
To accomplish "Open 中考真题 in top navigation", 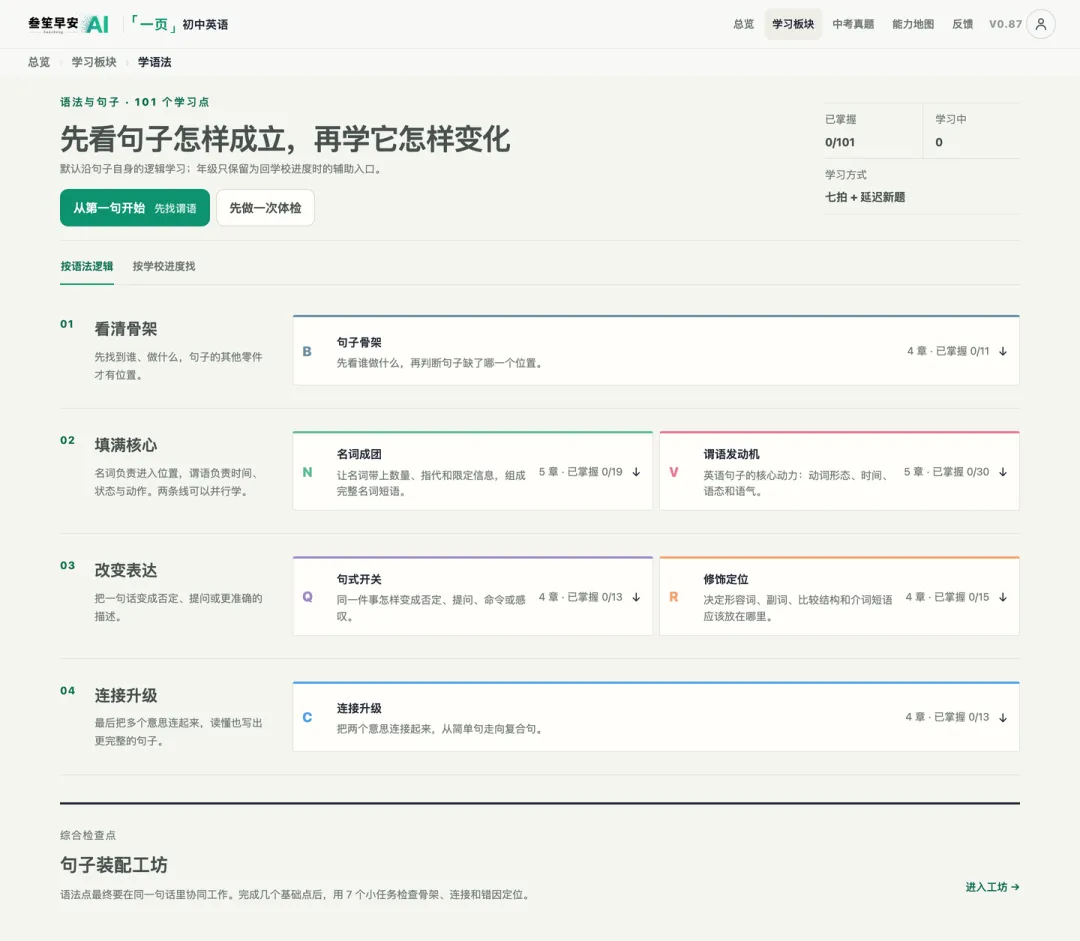I will coord(853,24).
